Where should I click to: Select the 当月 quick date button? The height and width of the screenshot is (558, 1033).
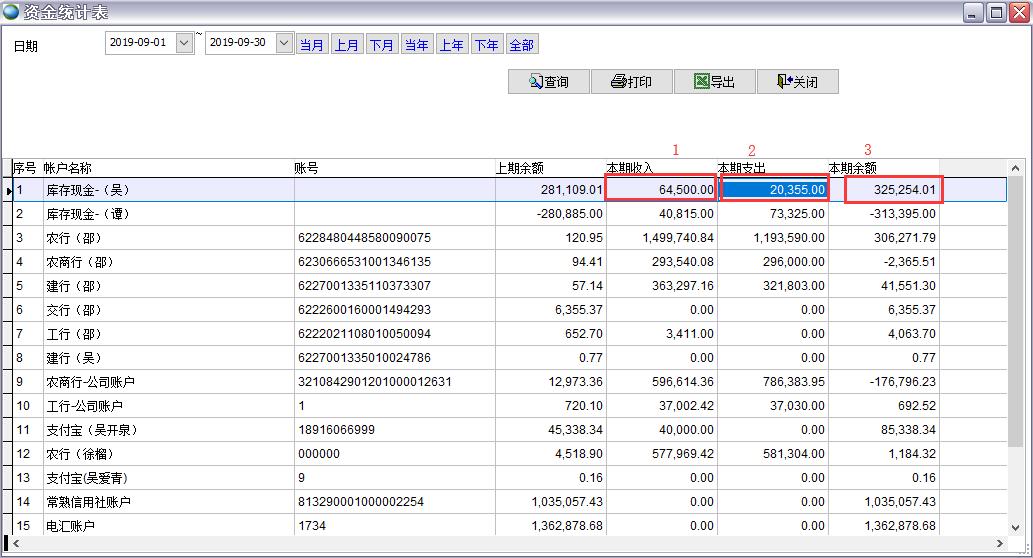pyautogui.click(x=312, y=45)
